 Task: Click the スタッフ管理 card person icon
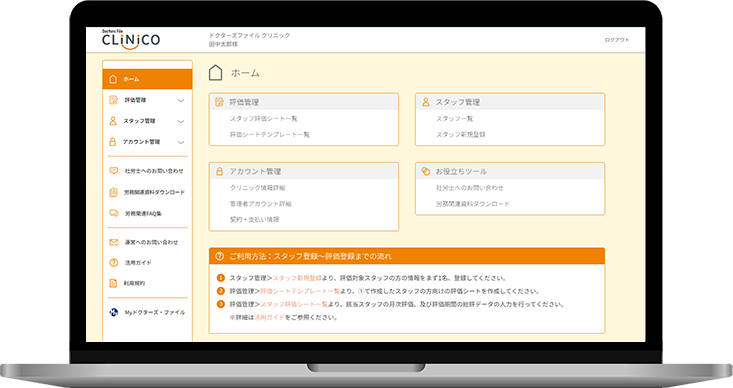tap(425, 102)
